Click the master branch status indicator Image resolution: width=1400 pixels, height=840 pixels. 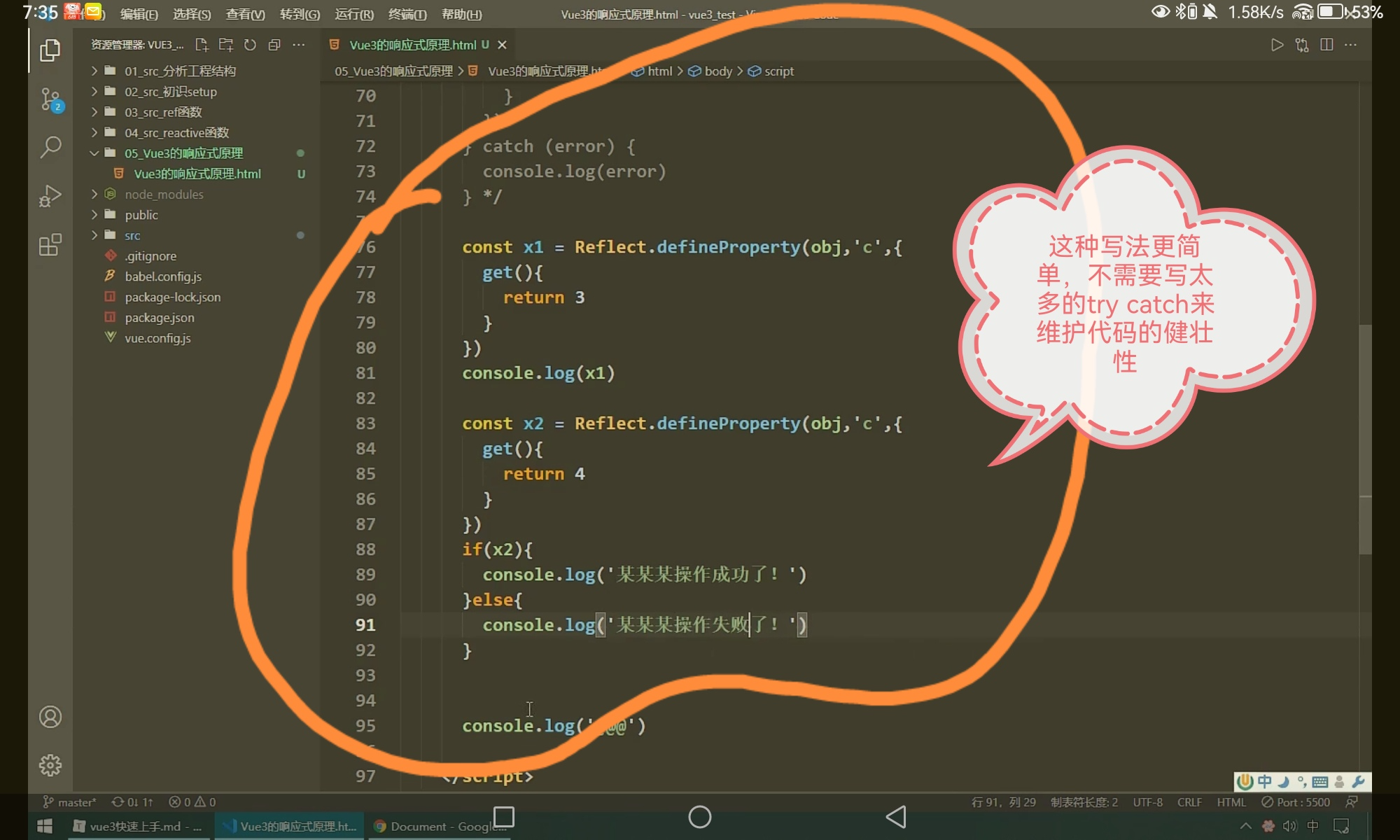(70, 802)
